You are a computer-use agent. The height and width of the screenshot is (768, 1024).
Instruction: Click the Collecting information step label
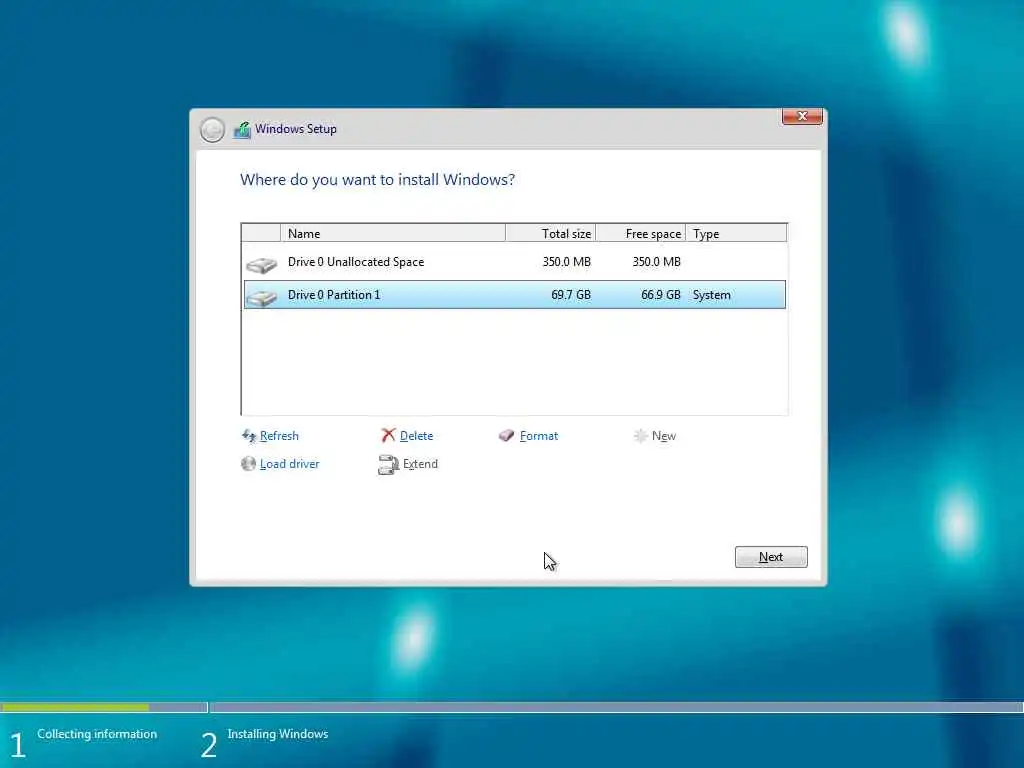pyautogui.click(x=97, y=734)
